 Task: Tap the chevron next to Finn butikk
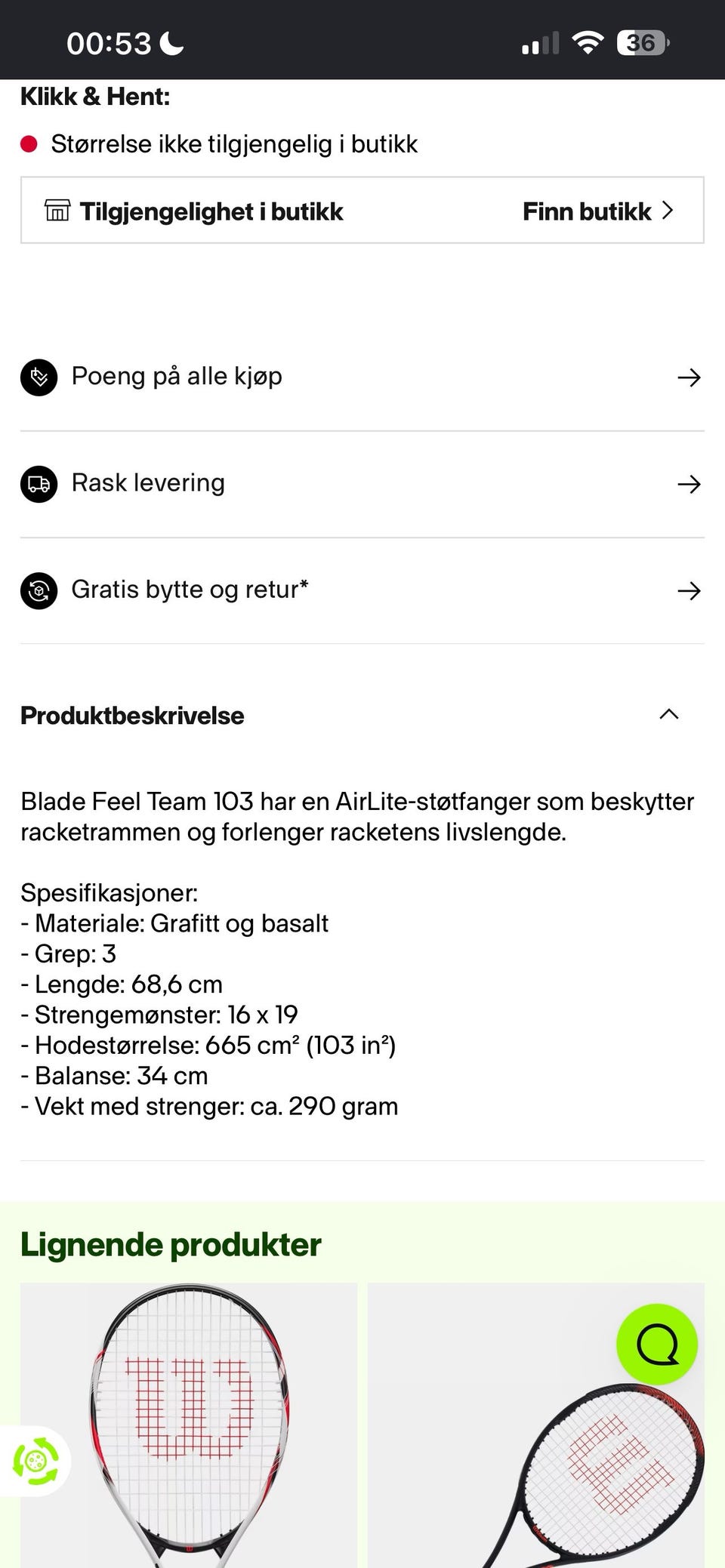tap(667, 211)
